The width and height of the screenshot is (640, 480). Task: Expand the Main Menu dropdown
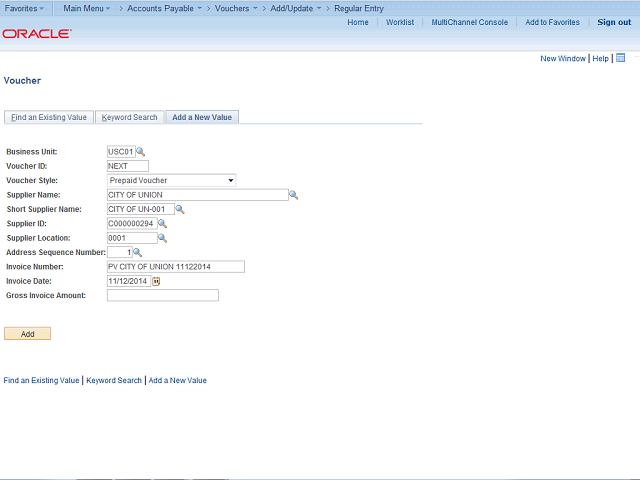pos(87,8)
